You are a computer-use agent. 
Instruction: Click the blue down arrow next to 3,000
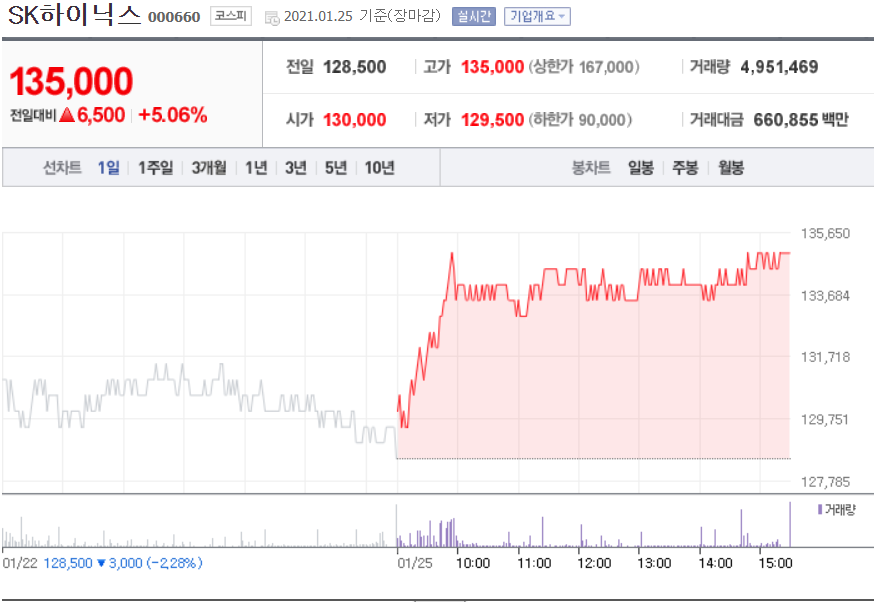pyautogui.click(x=101, y=563)
